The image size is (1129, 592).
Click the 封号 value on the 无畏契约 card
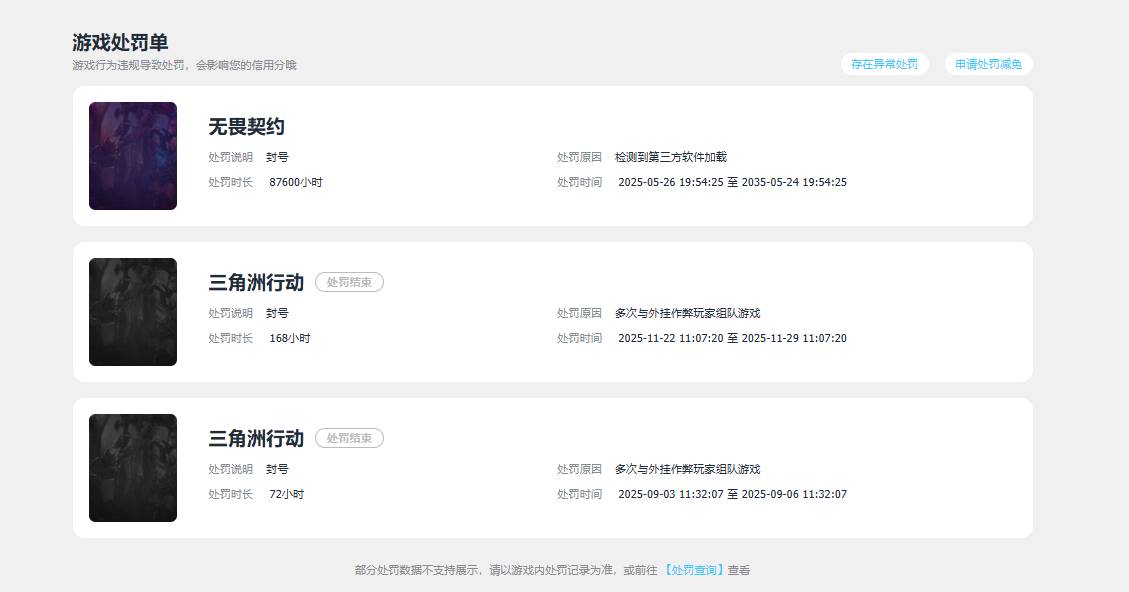tap(277, 157)
